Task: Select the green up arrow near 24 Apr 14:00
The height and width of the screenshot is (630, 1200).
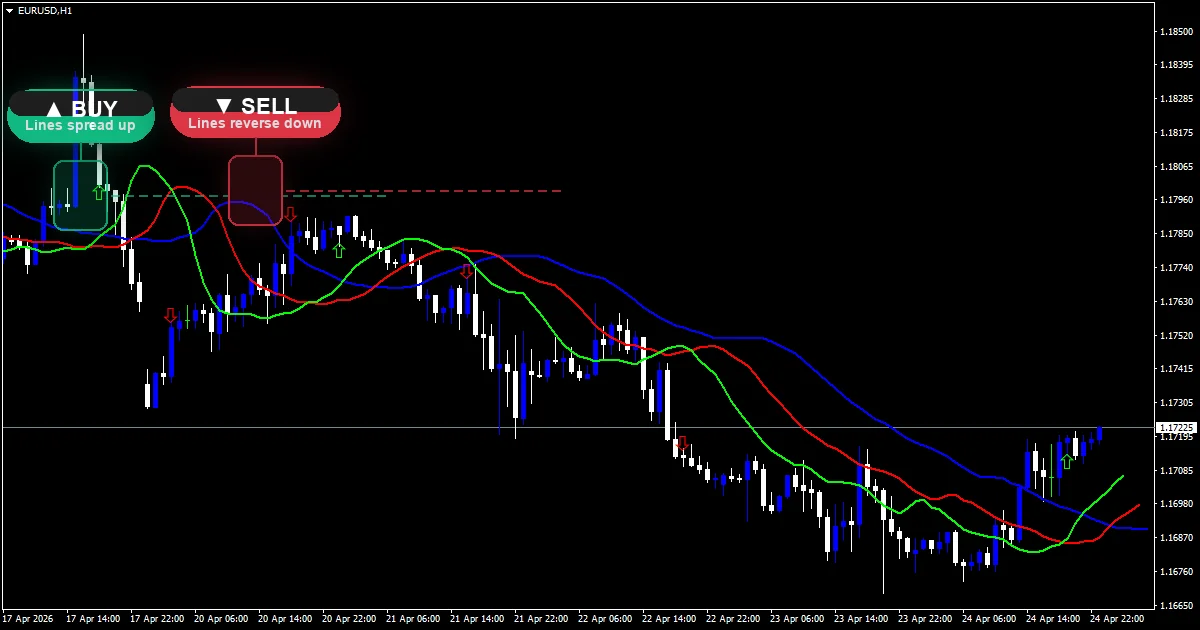Action: [x=1066, y=460]
